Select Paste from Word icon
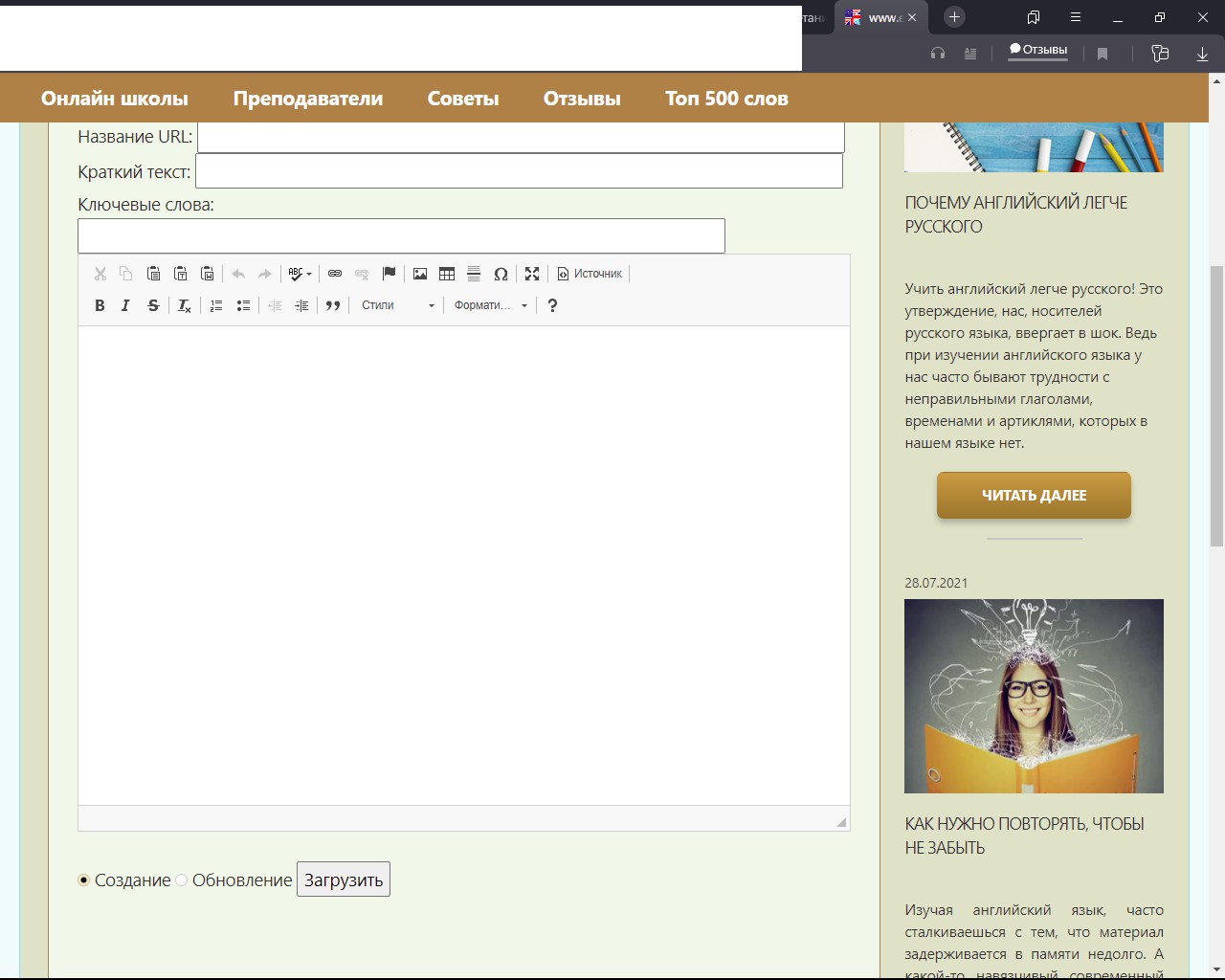 click(207, 274)
